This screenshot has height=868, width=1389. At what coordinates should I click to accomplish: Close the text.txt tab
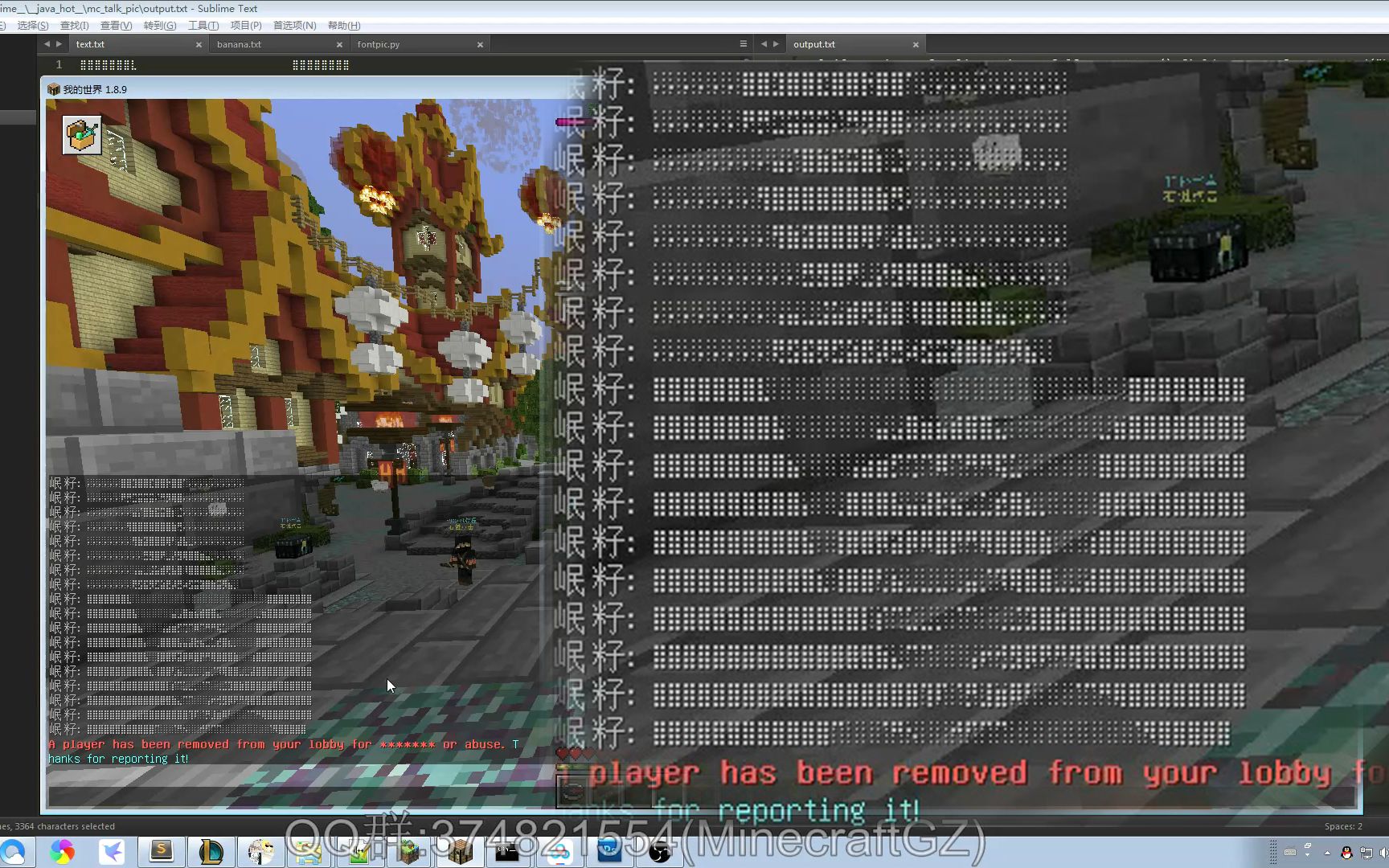[x=199, y=45]
